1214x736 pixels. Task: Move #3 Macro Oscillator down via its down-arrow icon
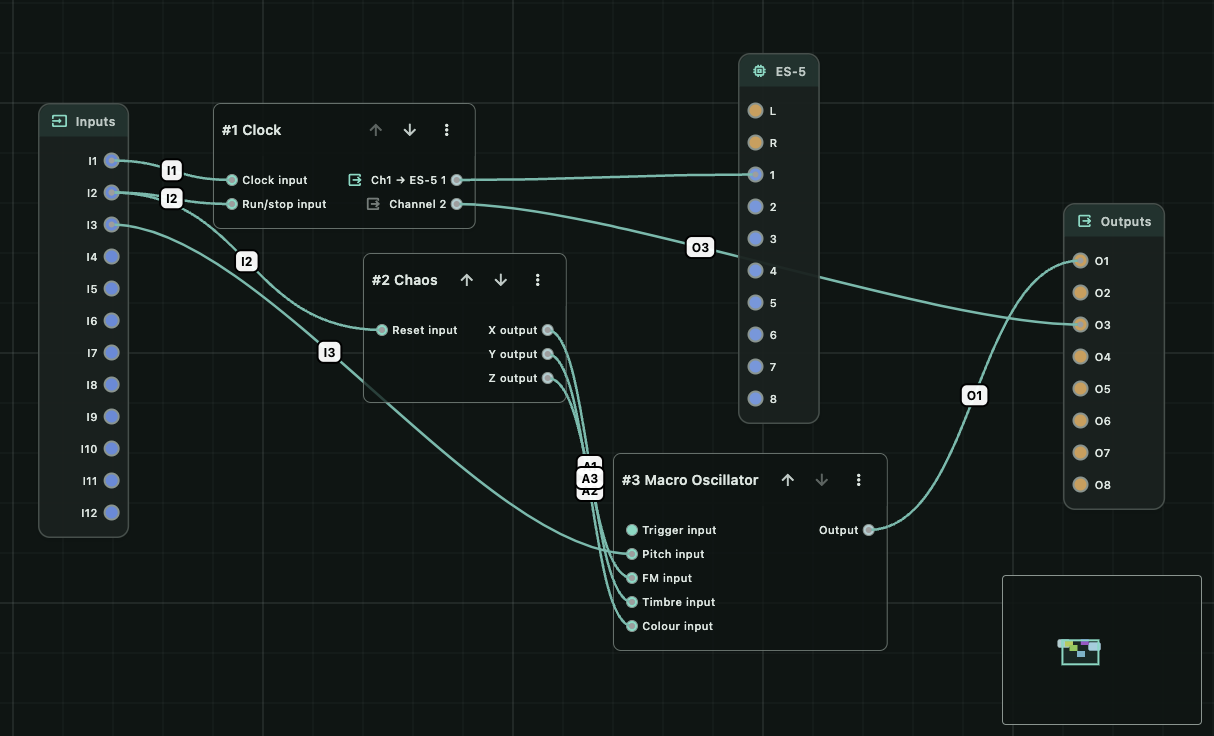click(821, 480)
